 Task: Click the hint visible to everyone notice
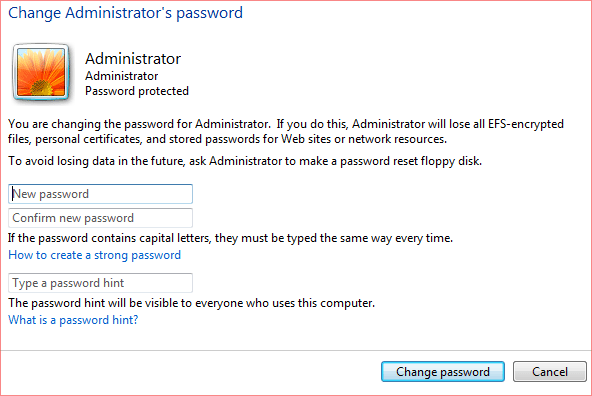click(x=191, y=303)
